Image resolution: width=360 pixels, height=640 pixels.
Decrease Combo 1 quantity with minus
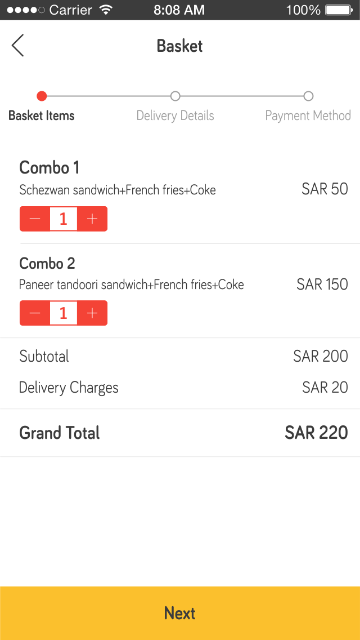click(35, 219)
